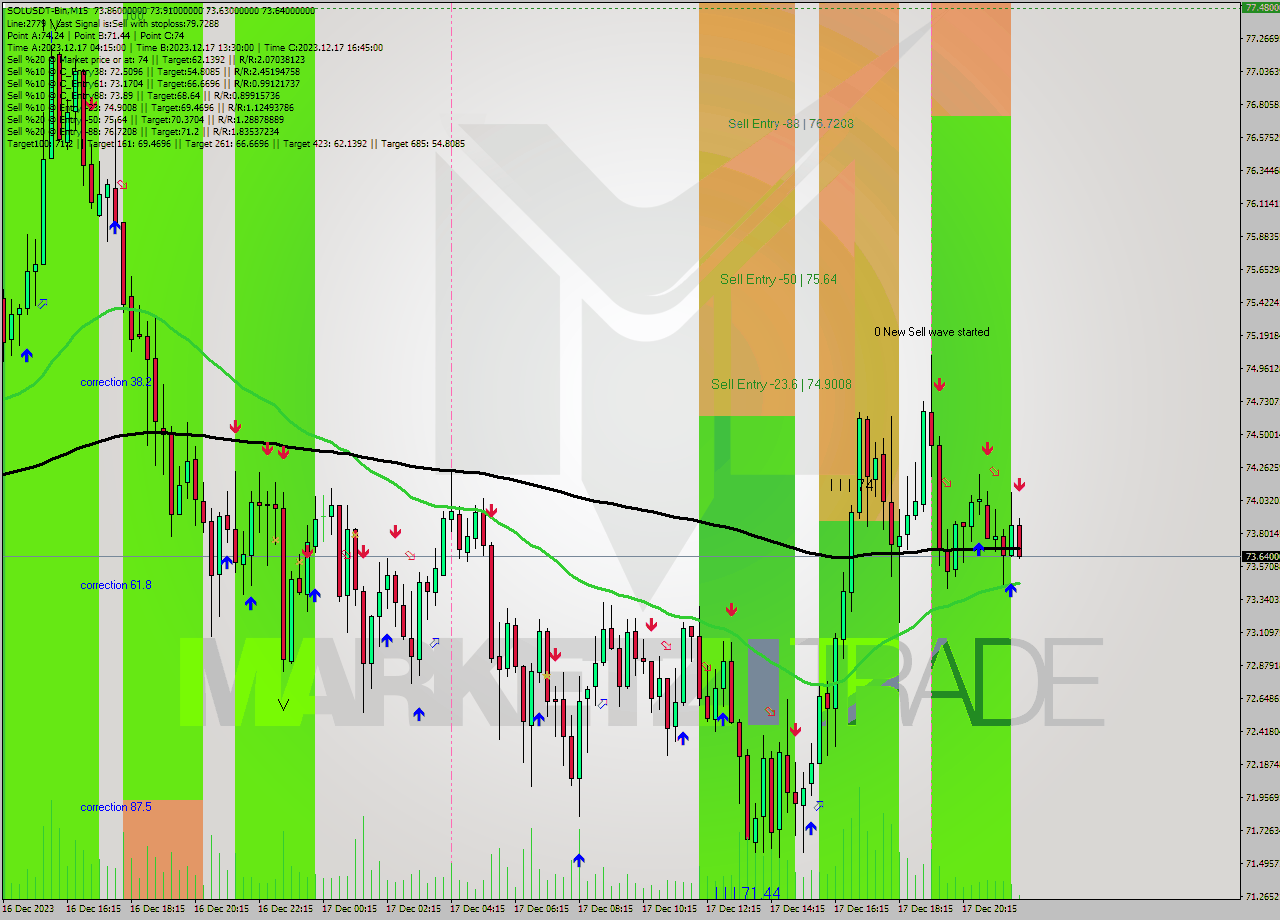Click the 75.1918 price axis value

pos(1262,335)
